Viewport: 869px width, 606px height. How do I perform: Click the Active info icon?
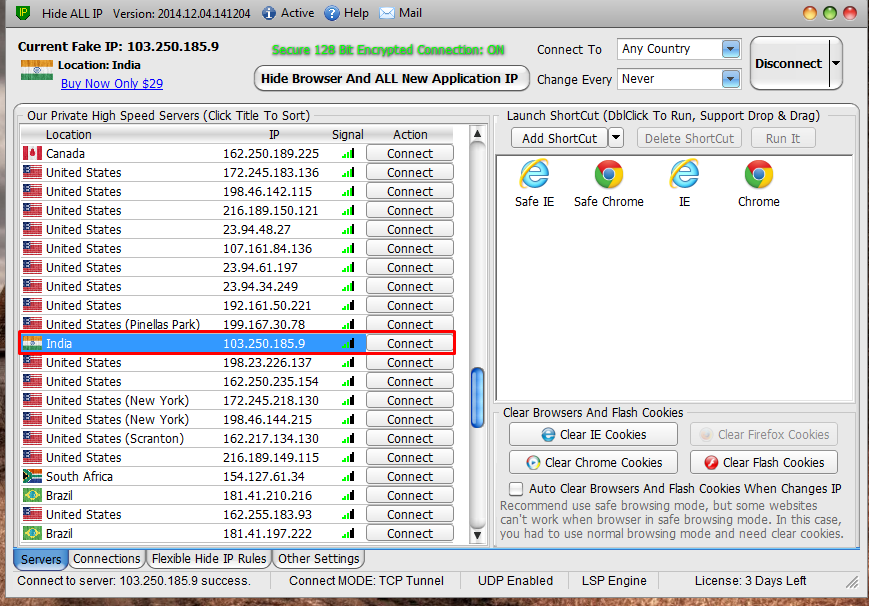269,13
